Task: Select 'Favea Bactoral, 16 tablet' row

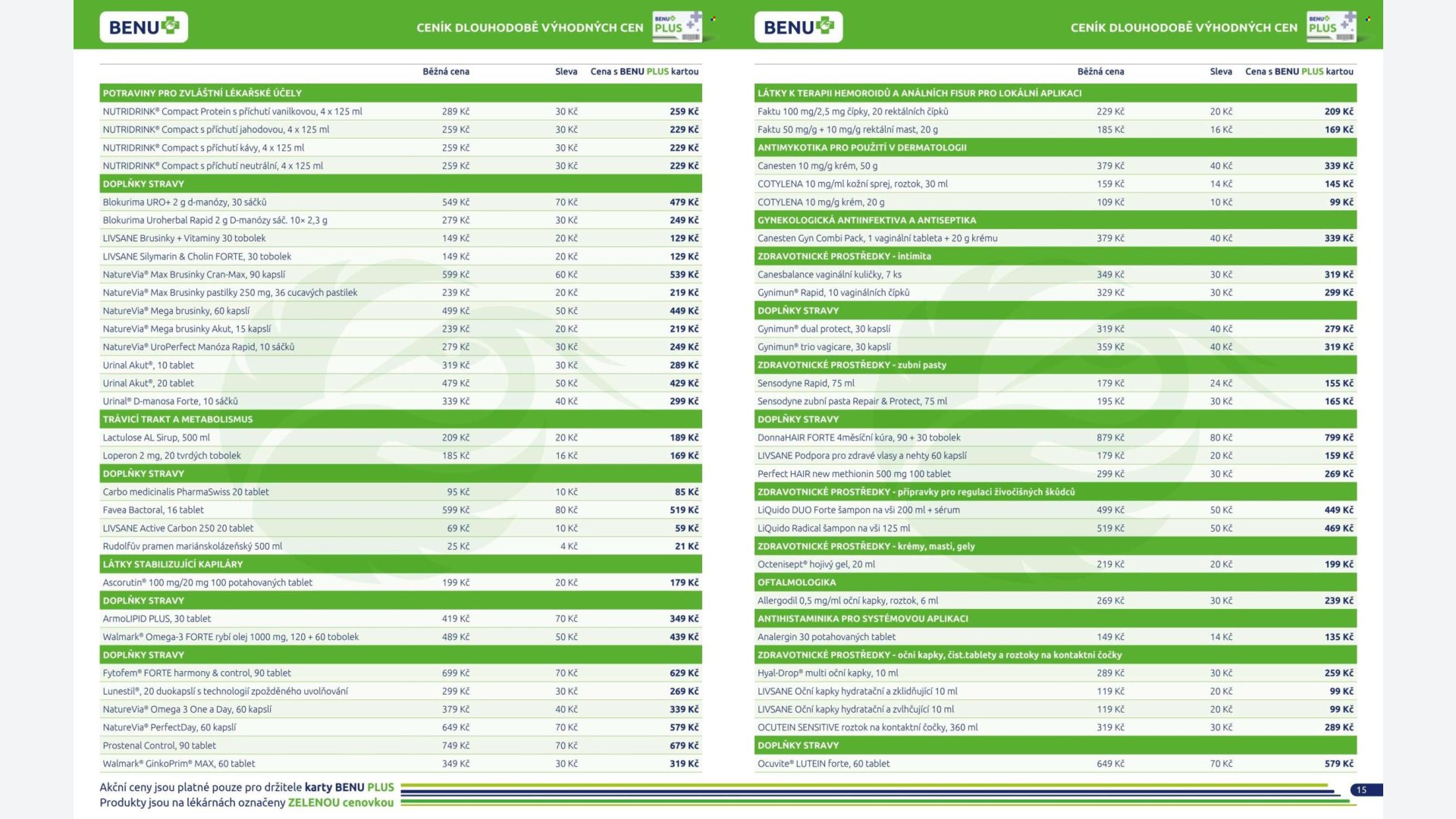Action: [400, 510]
